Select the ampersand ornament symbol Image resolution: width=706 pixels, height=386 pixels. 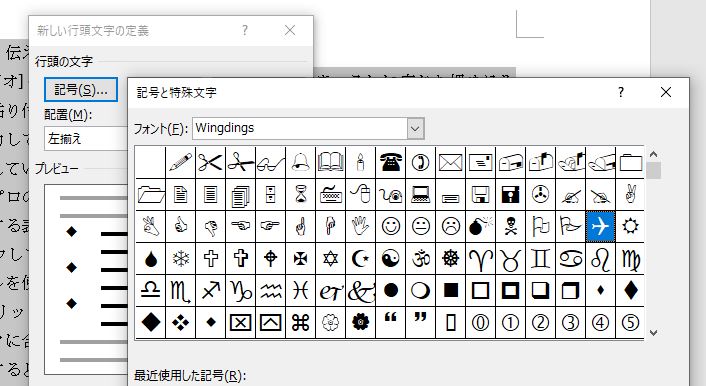pos(360,291)
